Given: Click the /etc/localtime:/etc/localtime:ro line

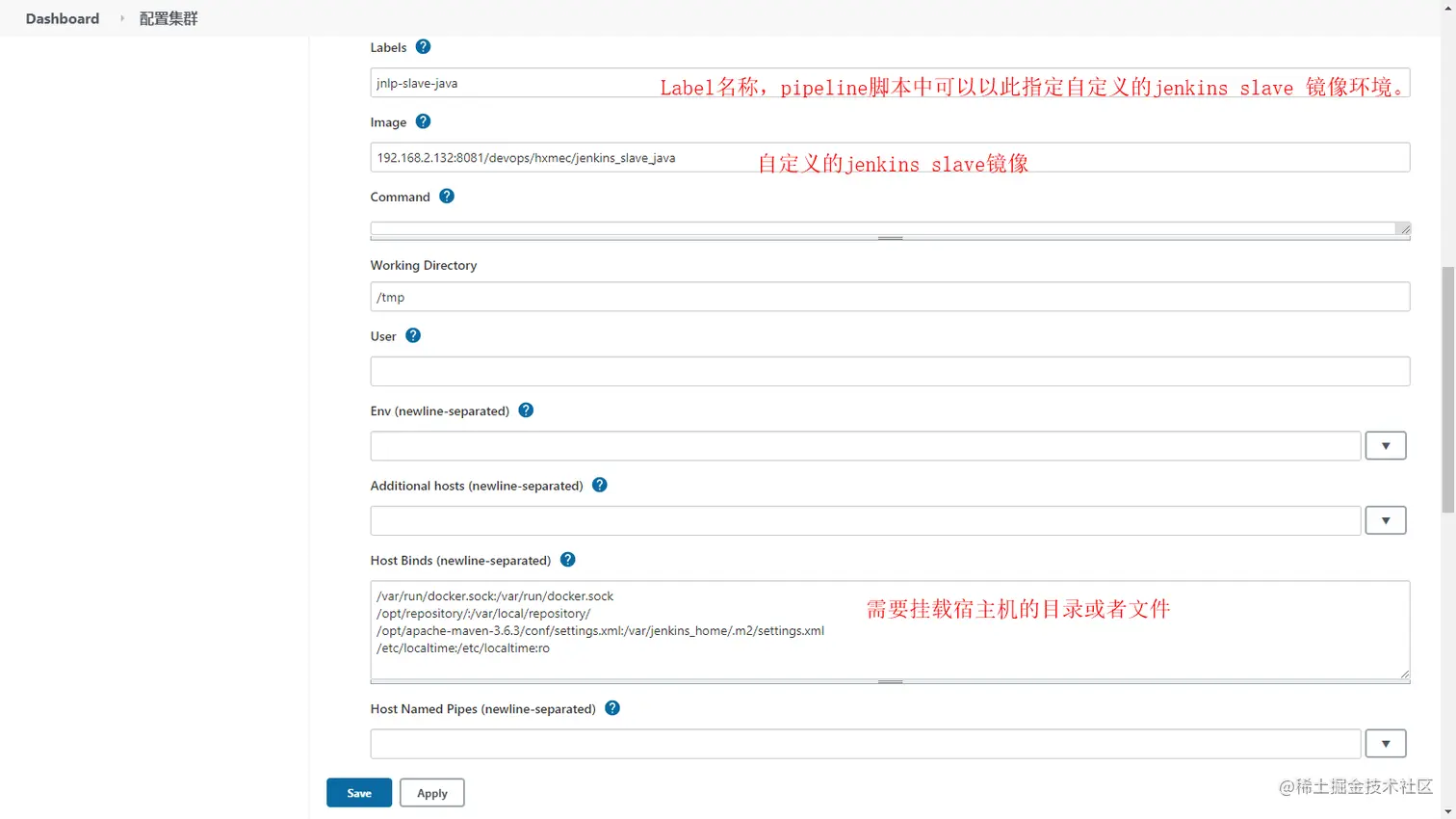Looking at the screenshot, I should [x=463, y=648].
